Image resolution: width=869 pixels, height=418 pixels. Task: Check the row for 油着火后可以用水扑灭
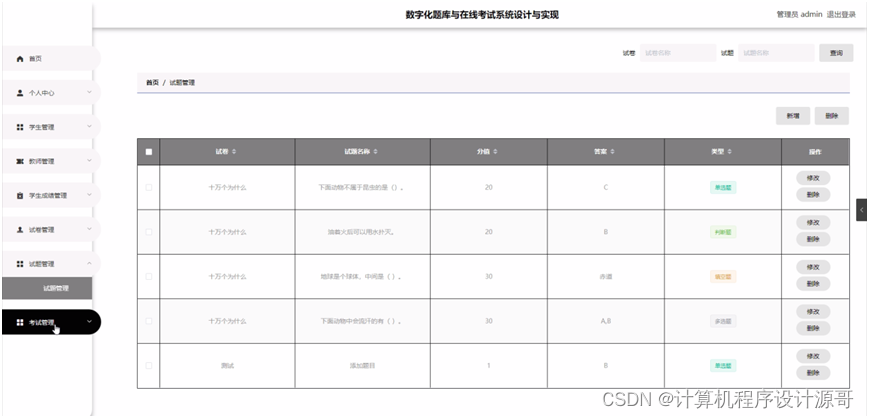point(149,232)
